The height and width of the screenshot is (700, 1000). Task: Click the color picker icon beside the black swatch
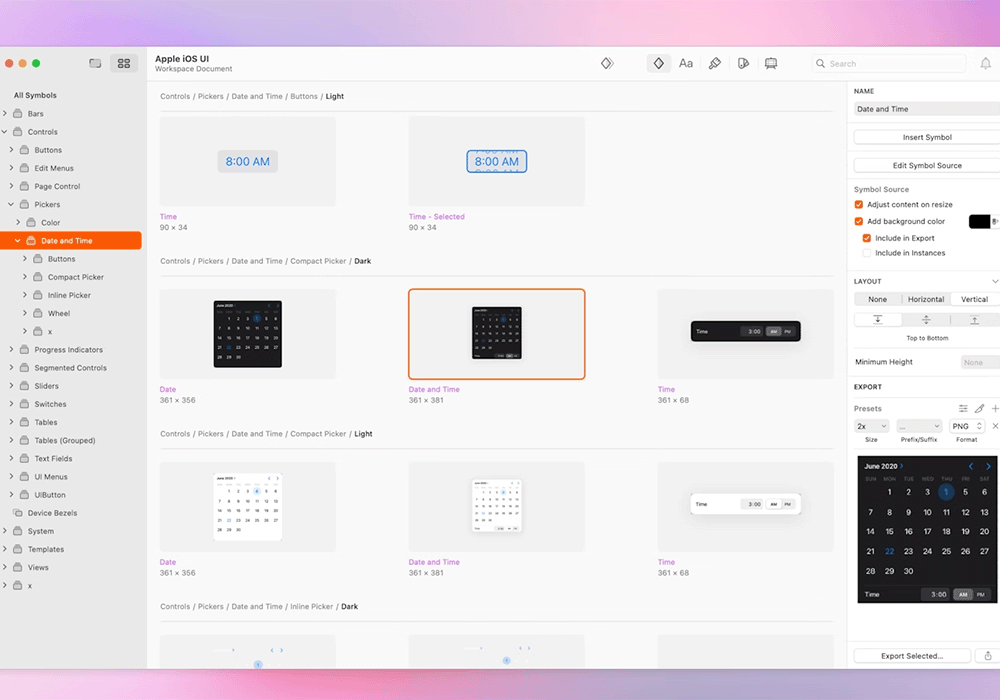[995, 221]
